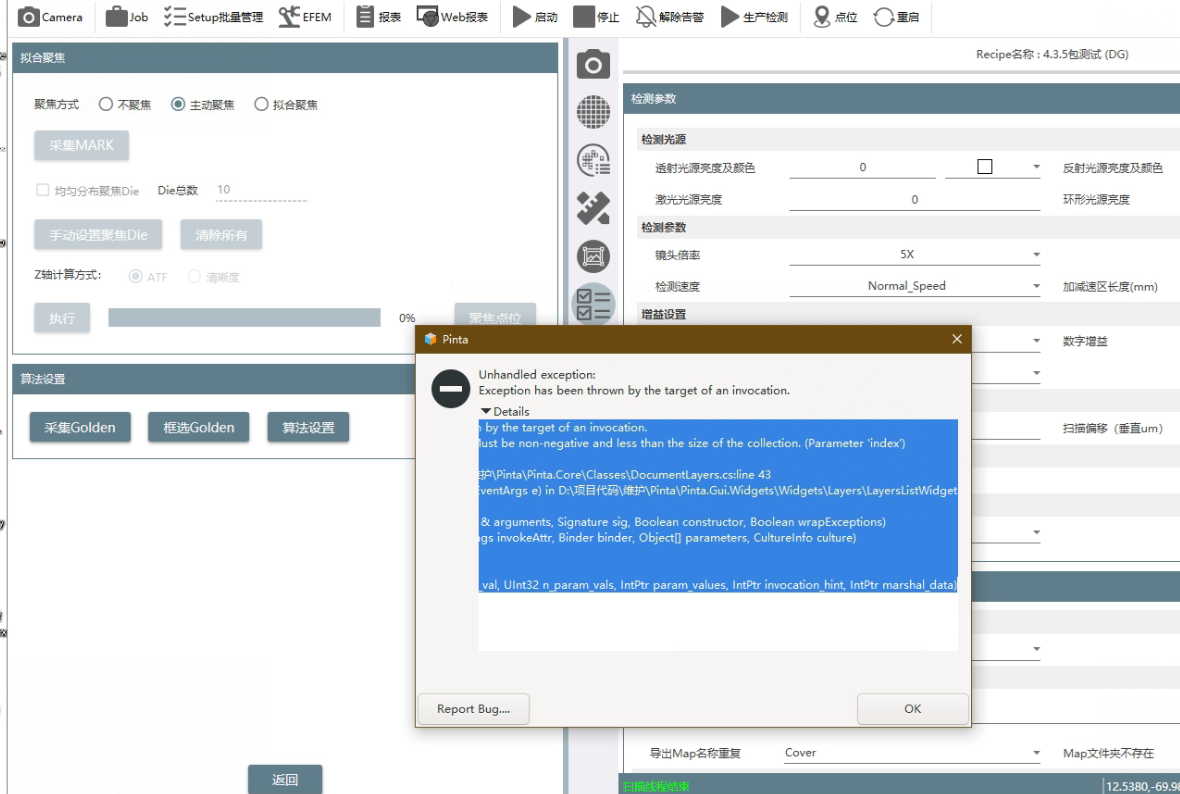Click the Report Bug button

[x=473, y=709]
